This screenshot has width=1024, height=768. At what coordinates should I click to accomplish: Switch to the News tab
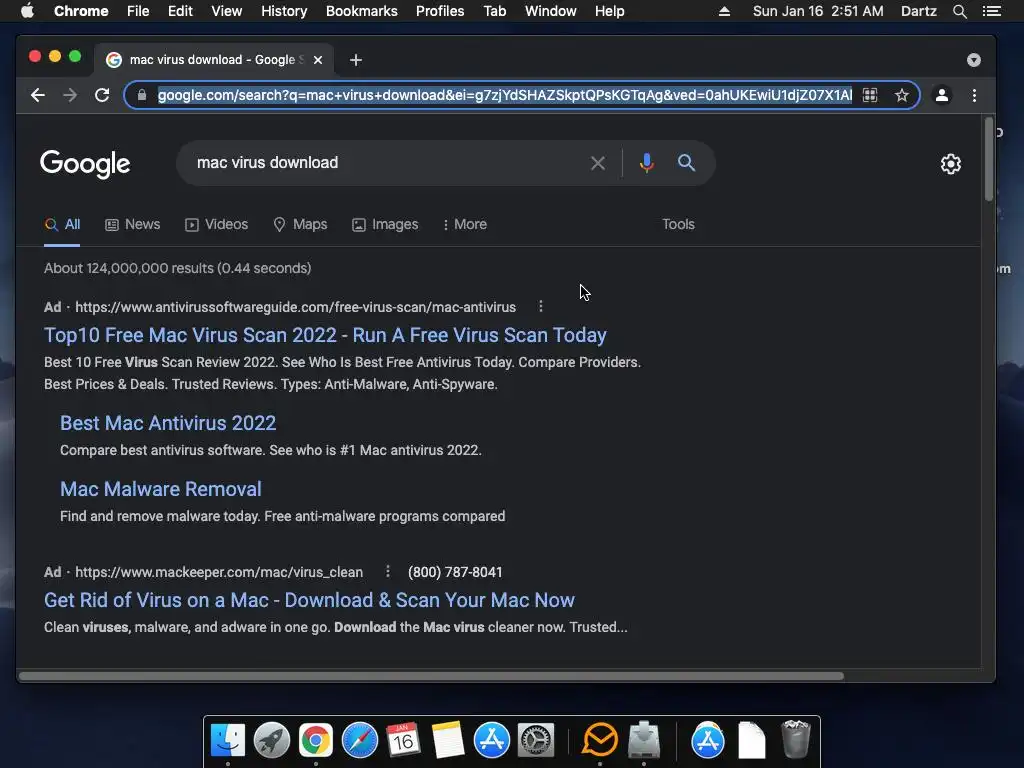(x=133, y=225)
